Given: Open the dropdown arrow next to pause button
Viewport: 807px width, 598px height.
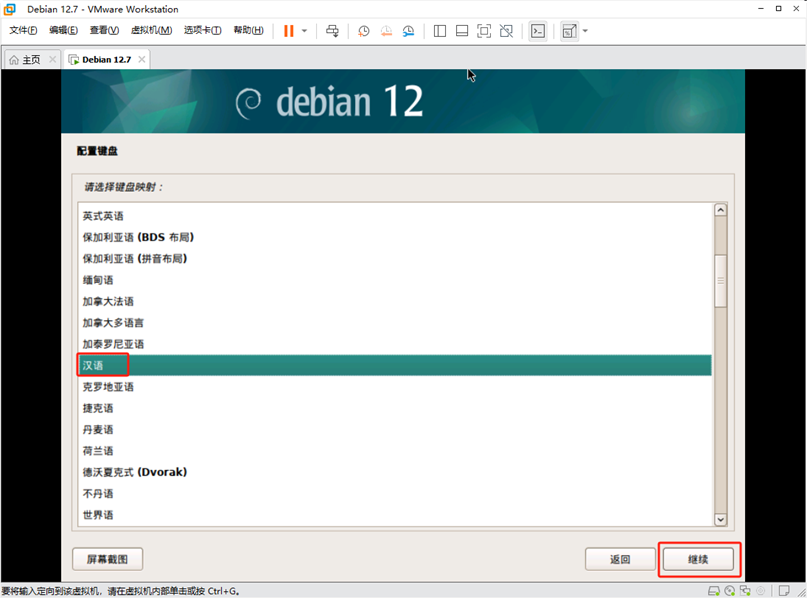Looking at the screenshot, I should 304,31.
